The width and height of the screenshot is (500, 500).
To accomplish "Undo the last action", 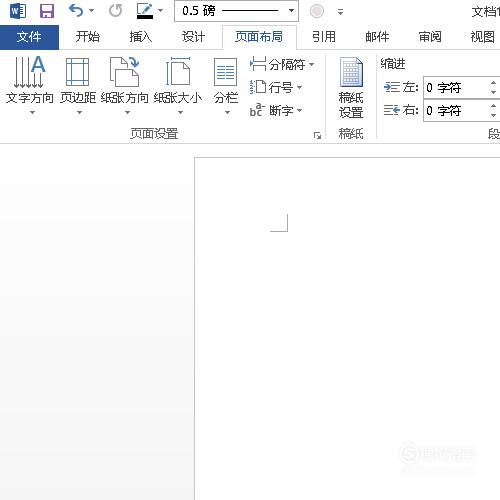I will pyautogui.click(x=76, y=11).
